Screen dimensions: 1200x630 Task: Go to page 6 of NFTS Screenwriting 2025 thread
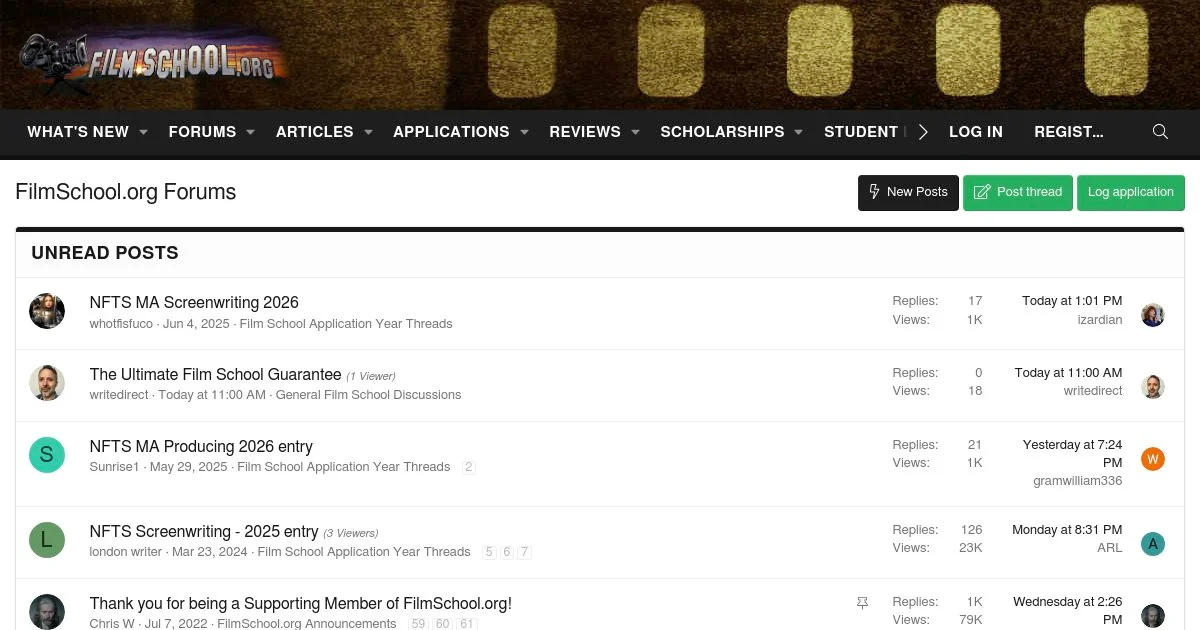coord(507,552)
